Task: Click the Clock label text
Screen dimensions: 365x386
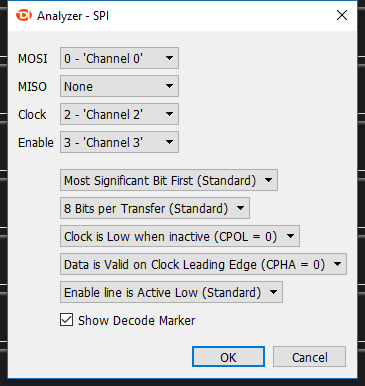Action: 32,115
